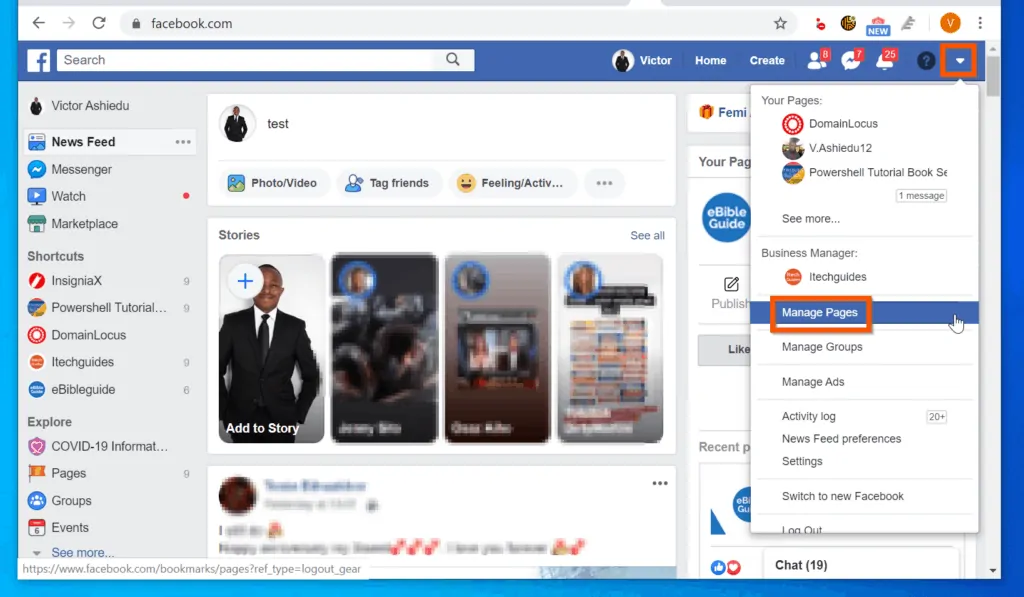Open News Feed preferences menu item
The image size is (1024, 597).
[841, 438]
